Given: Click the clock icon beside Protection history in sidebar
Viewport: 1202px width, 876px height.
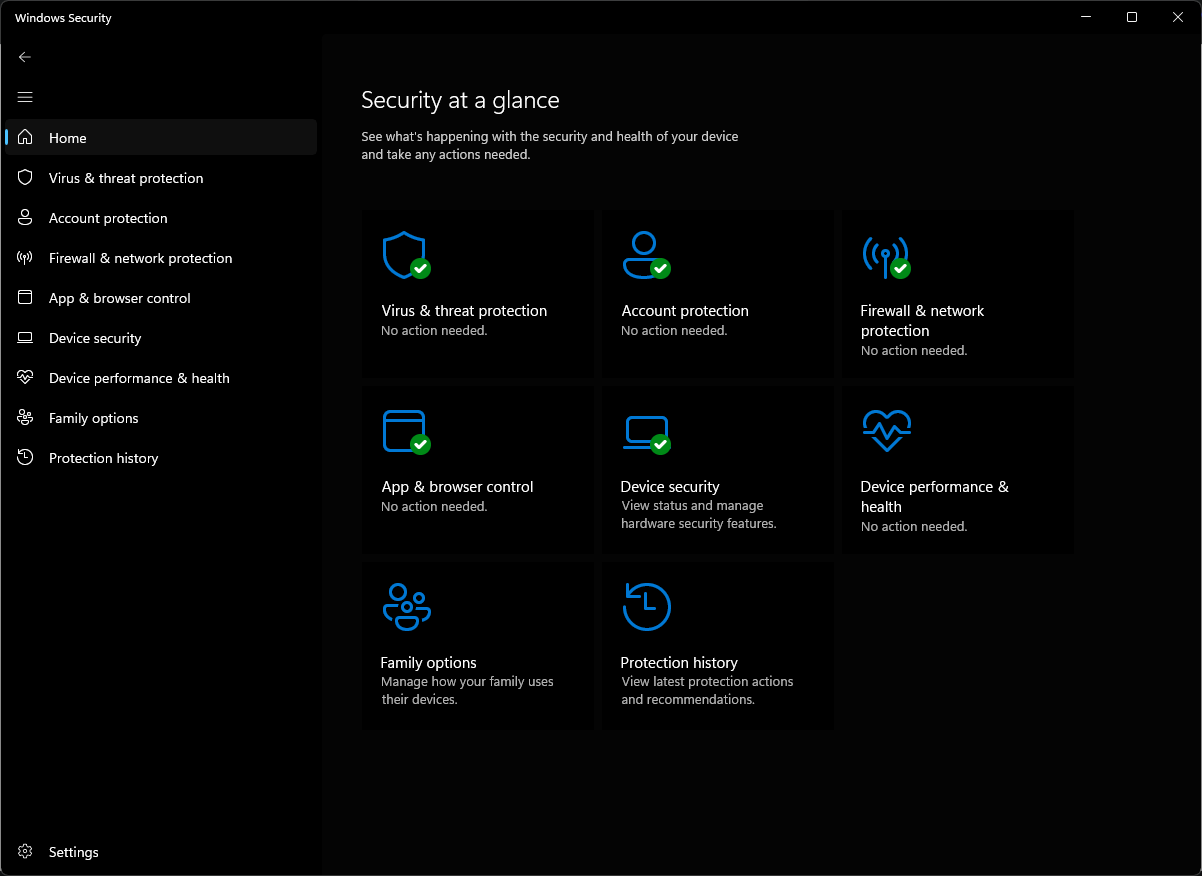Looking at the screenshot, I should pyautogui.click(x=25, y=458).
